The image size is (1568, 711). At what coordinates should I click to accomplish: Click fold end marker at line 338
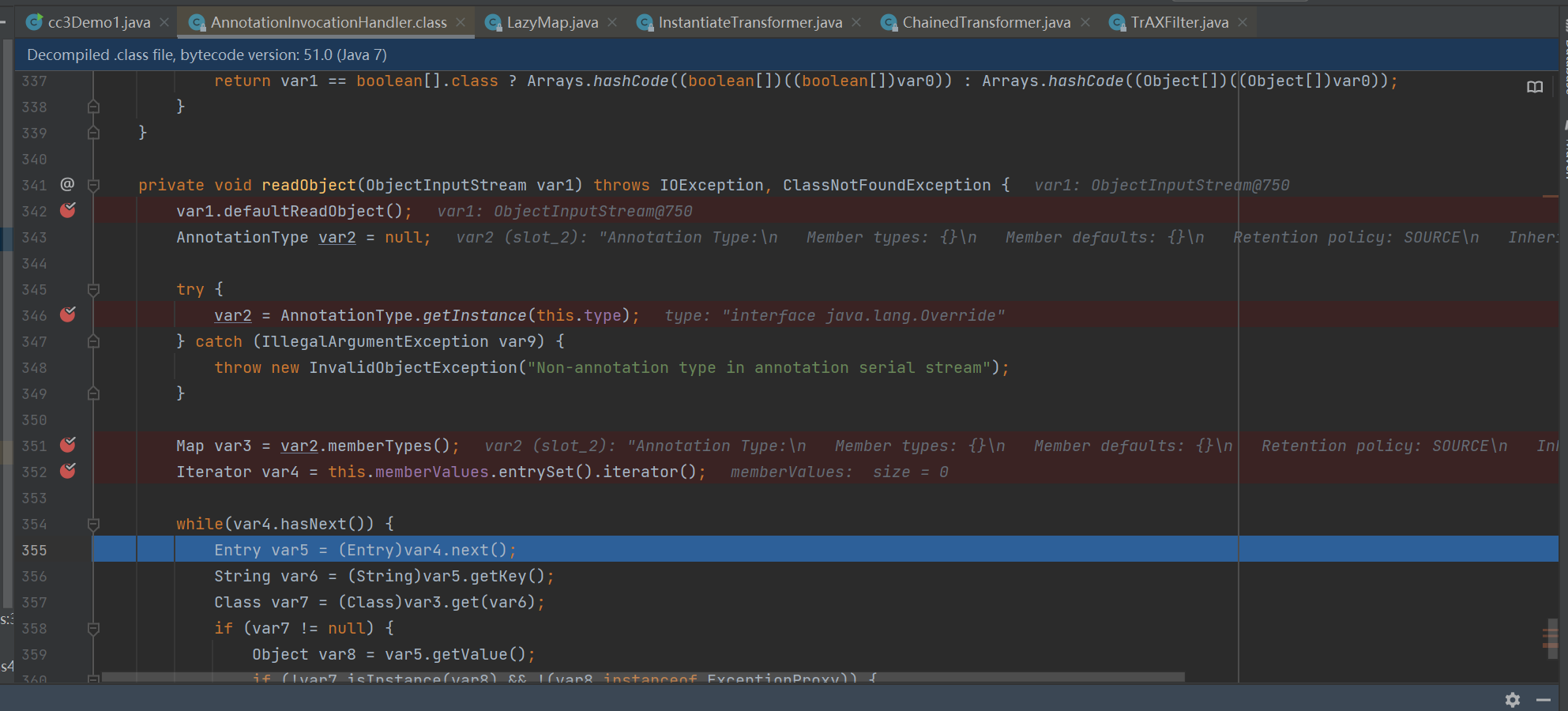click(x=93, y=107)
